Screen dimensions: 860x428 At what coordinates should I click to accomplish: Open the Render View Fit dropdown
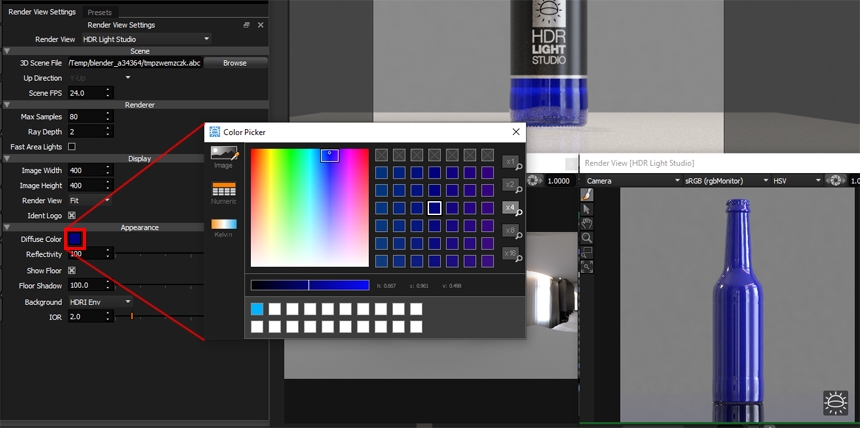(x=89, y=201)
